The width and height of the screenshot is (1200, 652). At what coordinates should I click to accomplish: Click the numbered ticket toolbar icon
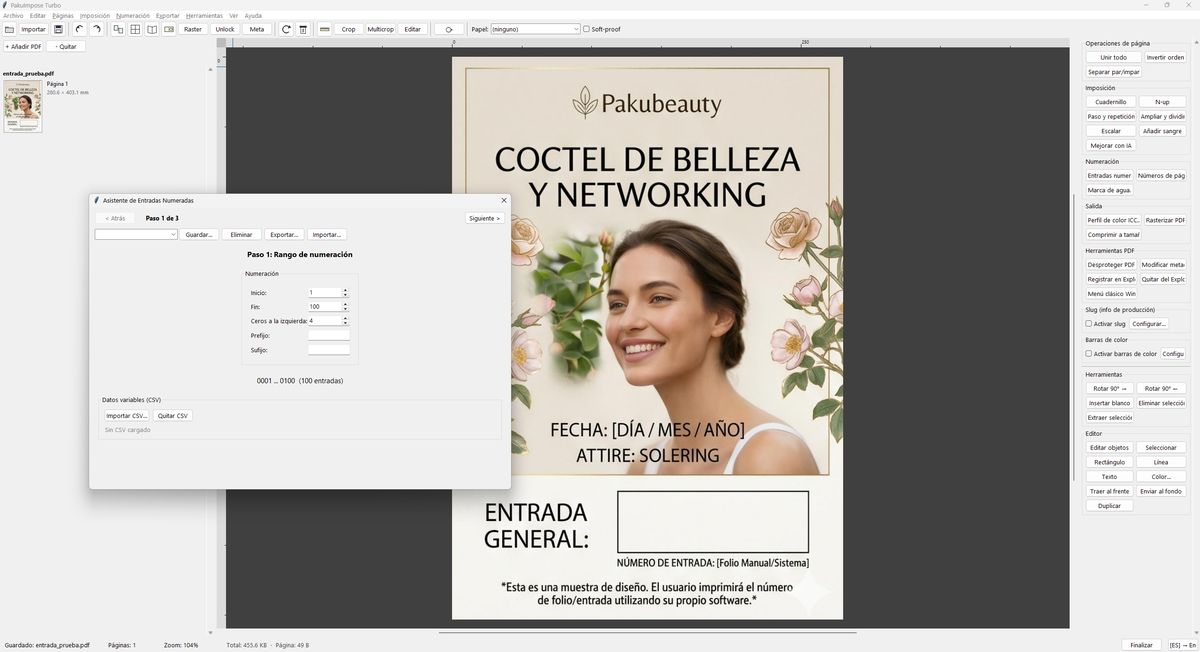(x=169, y=29)
